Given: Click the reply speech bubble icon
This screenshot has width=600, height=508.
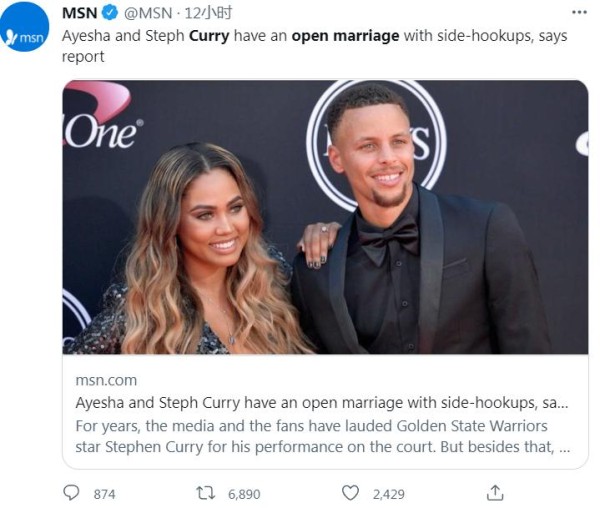Looking at the screenshot, I should point(71,493).
